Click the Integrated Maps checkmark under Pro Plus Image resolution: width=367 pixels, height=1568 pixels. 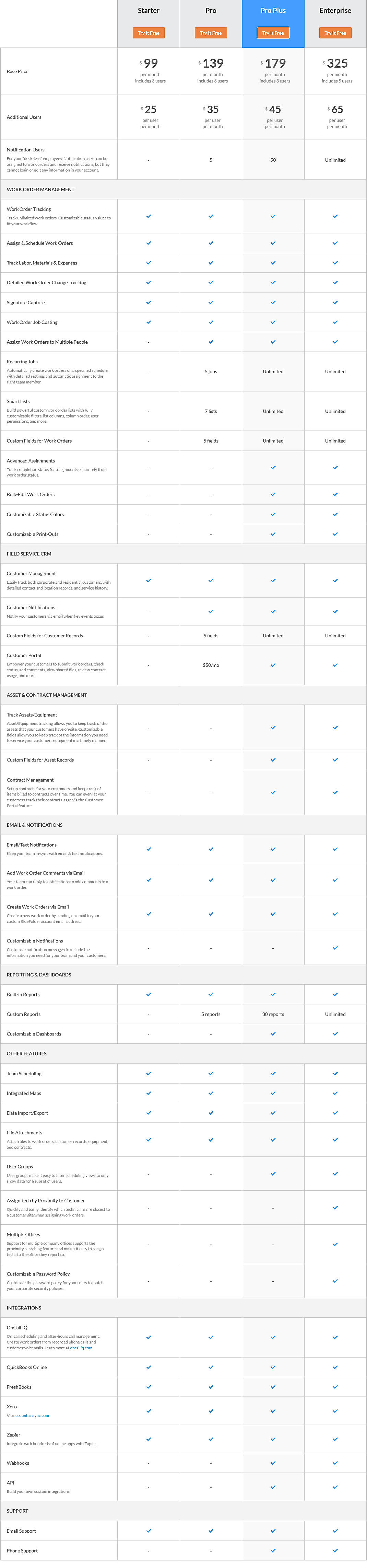point(273,1092)
